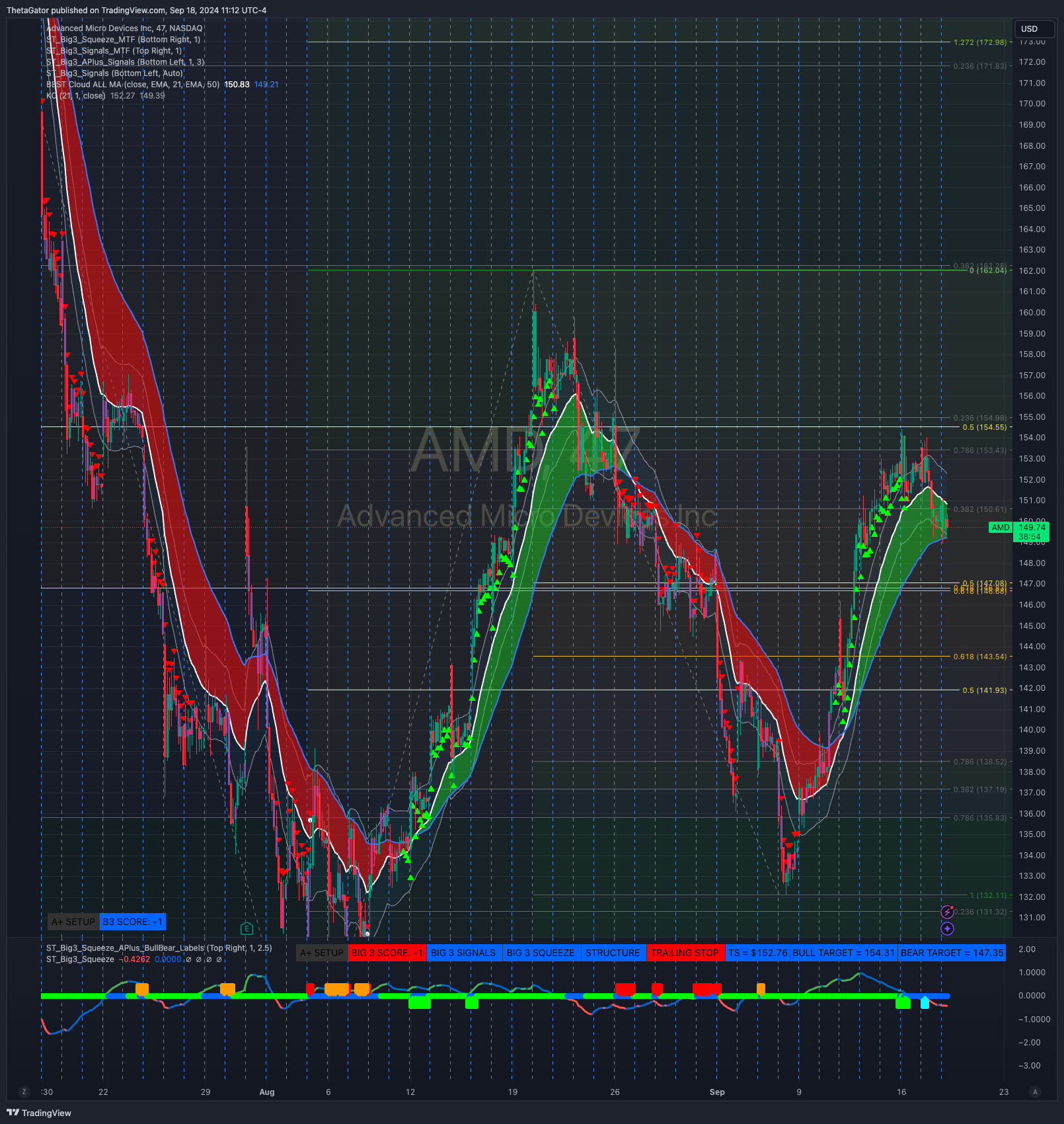Select the A+ SETUP cell beside B3 SCORE
1064x1124 pixels.
73,922
